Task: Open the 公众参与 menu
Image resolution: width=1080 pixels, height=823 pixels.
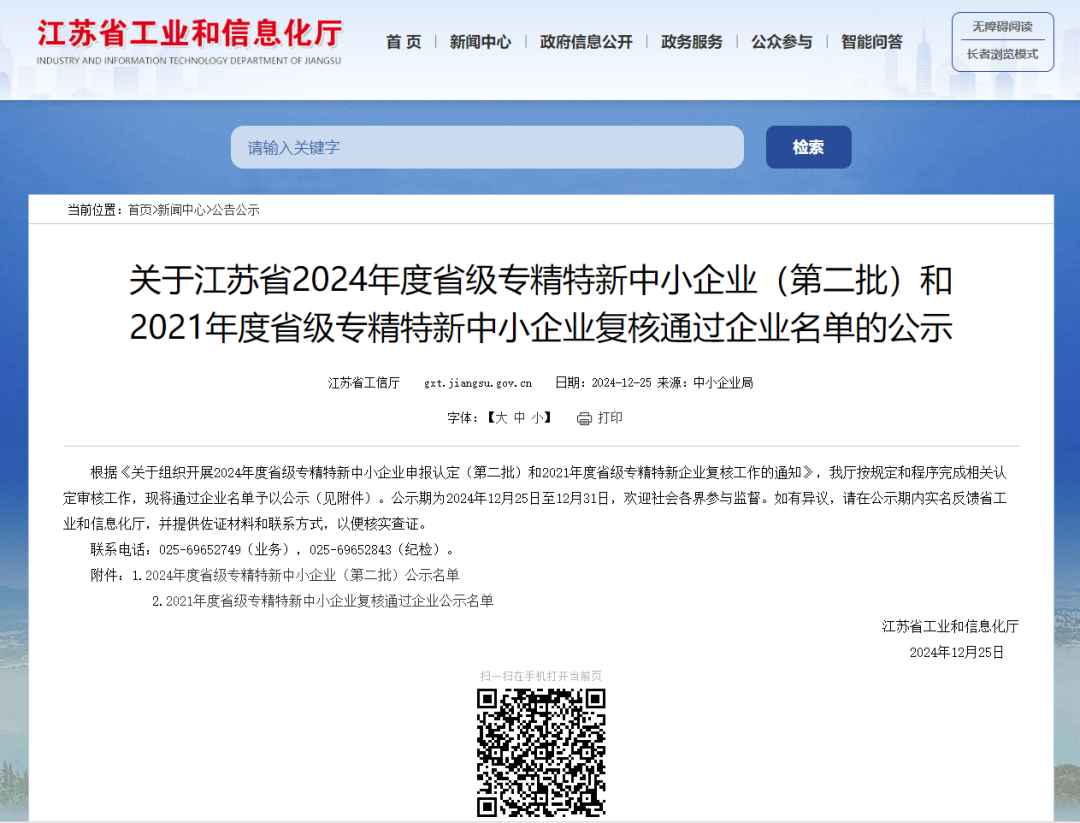Action: pos(782,42)
